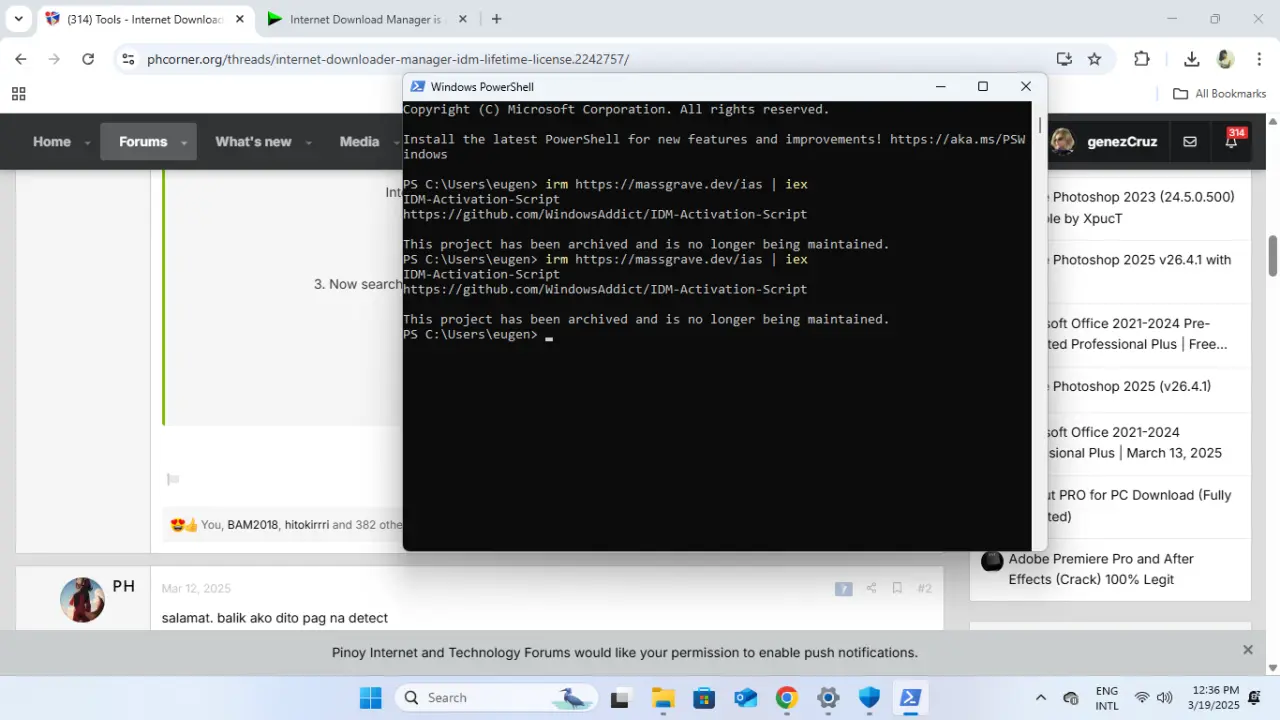Switch to the "(314) Tools - Internet Download" tab
Screen dimensions: 1280x720
145,19
